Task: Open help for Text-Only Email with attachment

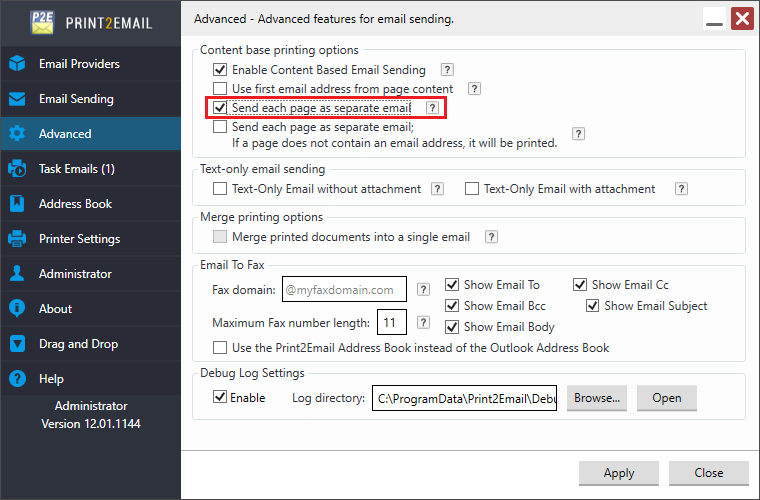Action: (x=681, y=188)
